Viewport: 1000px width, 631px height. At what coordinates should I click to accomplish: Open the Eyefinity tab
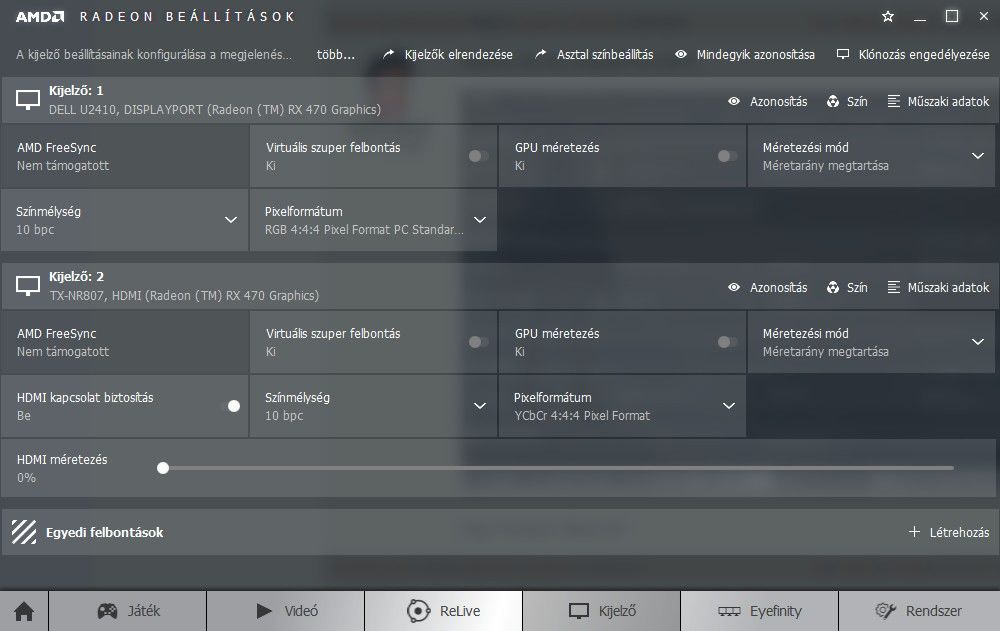[760, 611]
